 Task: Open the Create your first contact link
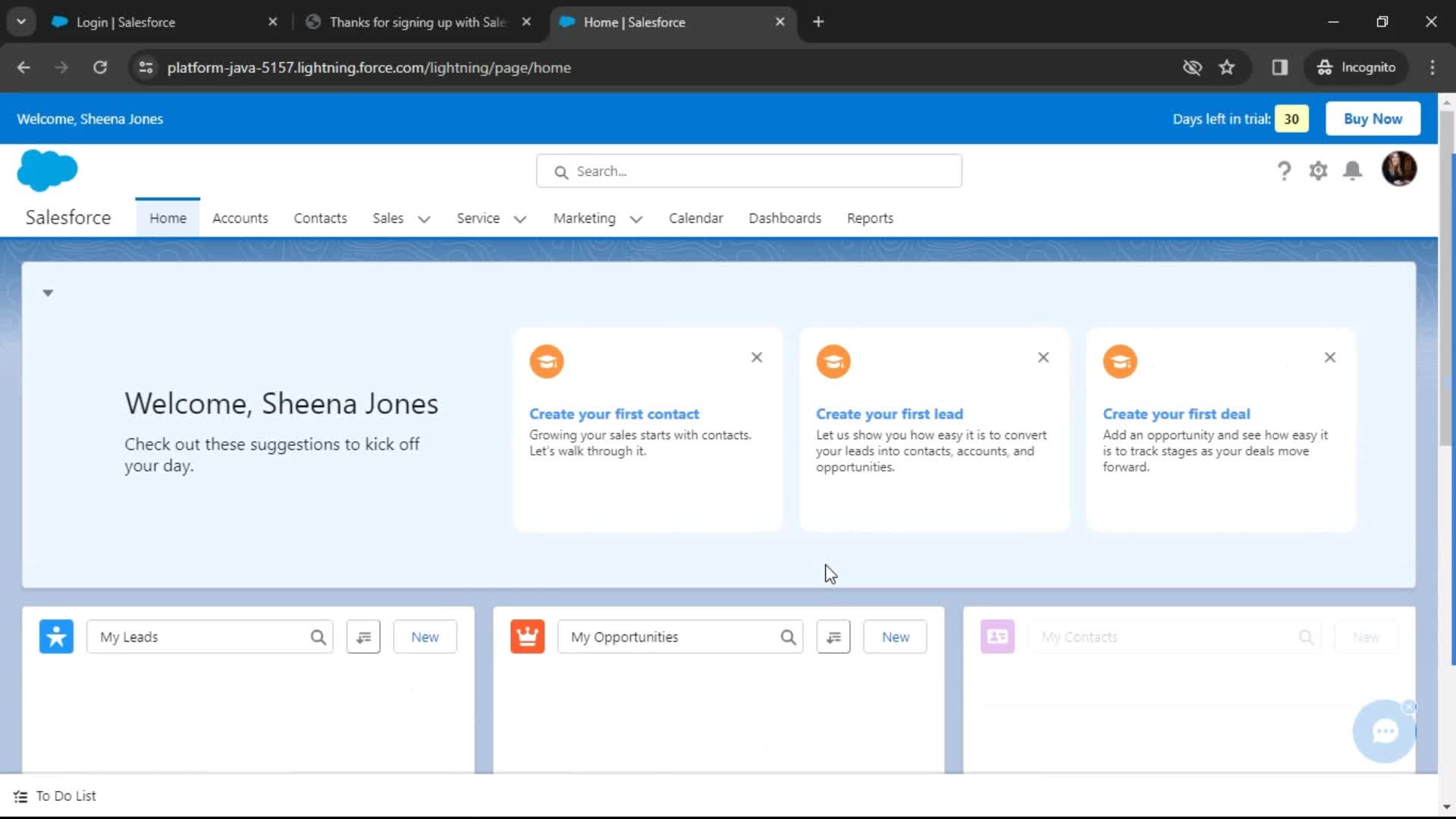[x=614, y=414]
